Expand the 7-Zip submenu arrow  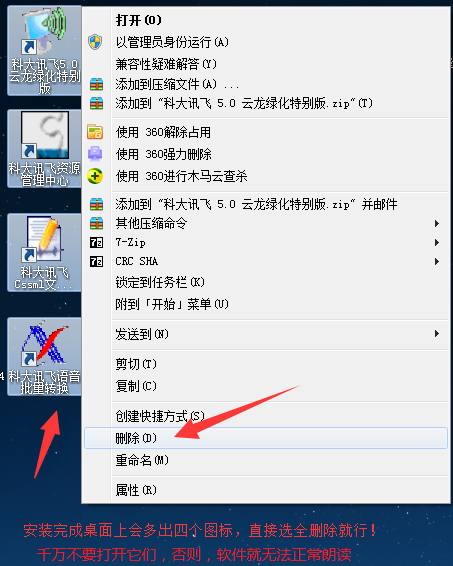click(437, 242)
